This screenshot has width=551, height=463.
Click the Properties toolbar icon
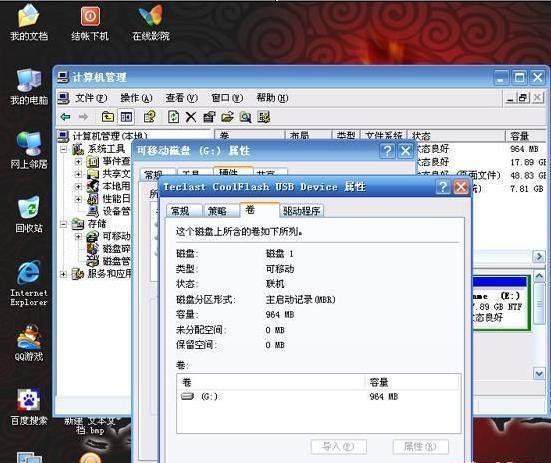tap(209, 117)
